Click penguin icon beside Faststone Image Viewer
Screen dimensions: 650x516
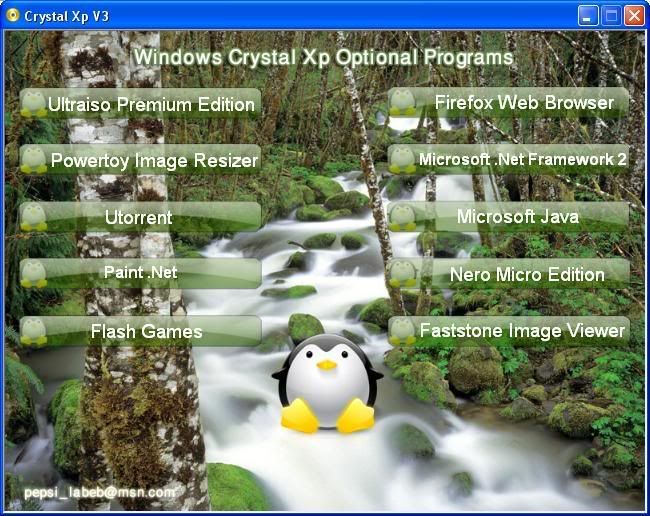[402, 332]
